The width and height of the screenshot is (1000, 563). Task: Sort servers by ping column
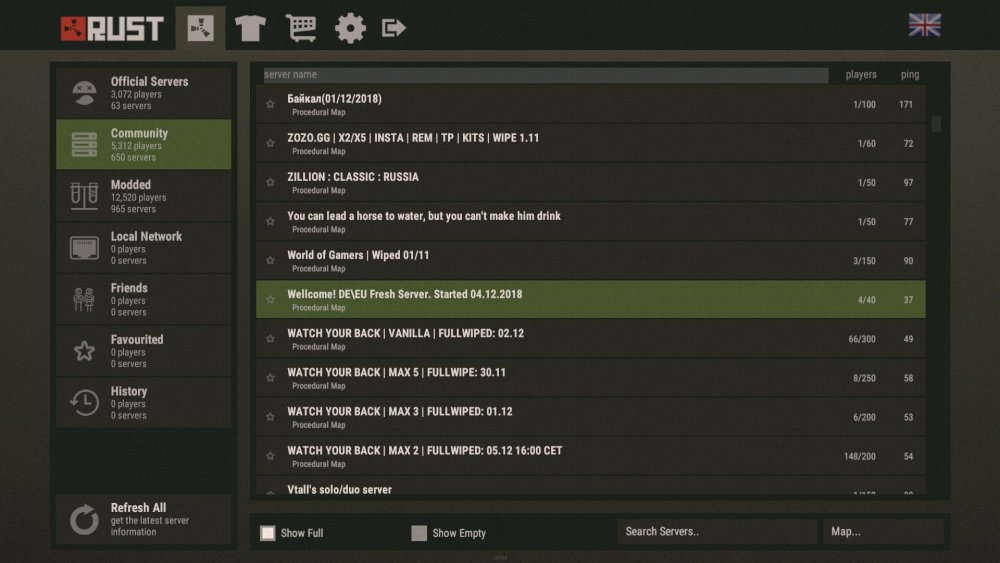(909, 75)
